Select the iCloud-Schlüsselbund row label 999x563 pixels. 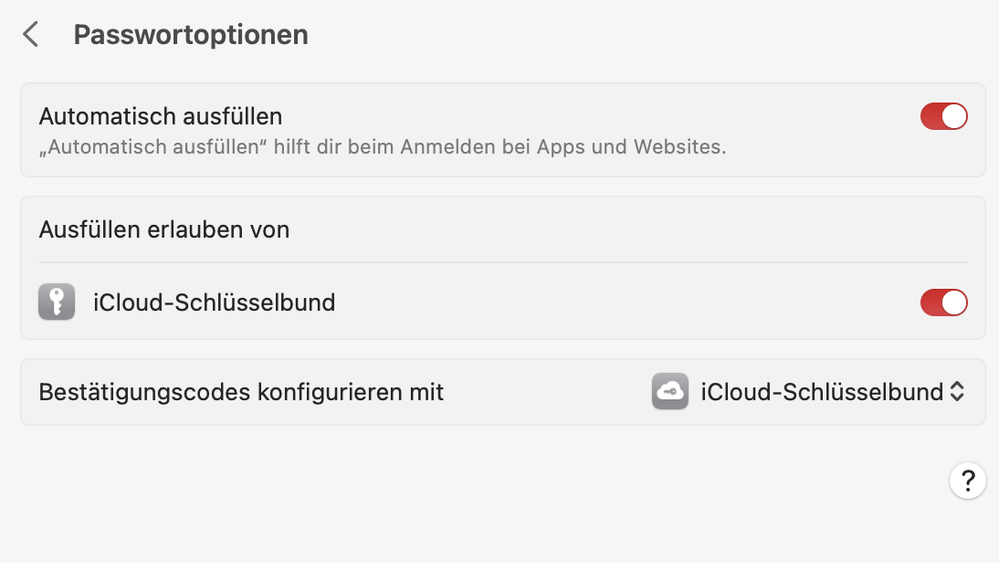pyautogui.click(x=214, y=302)
